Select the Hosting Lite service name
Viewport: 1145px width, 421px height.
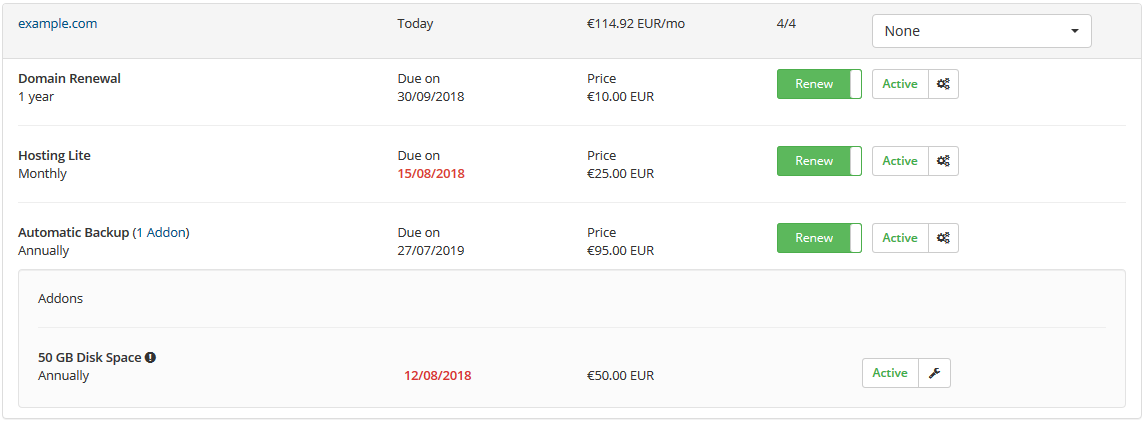55,155
